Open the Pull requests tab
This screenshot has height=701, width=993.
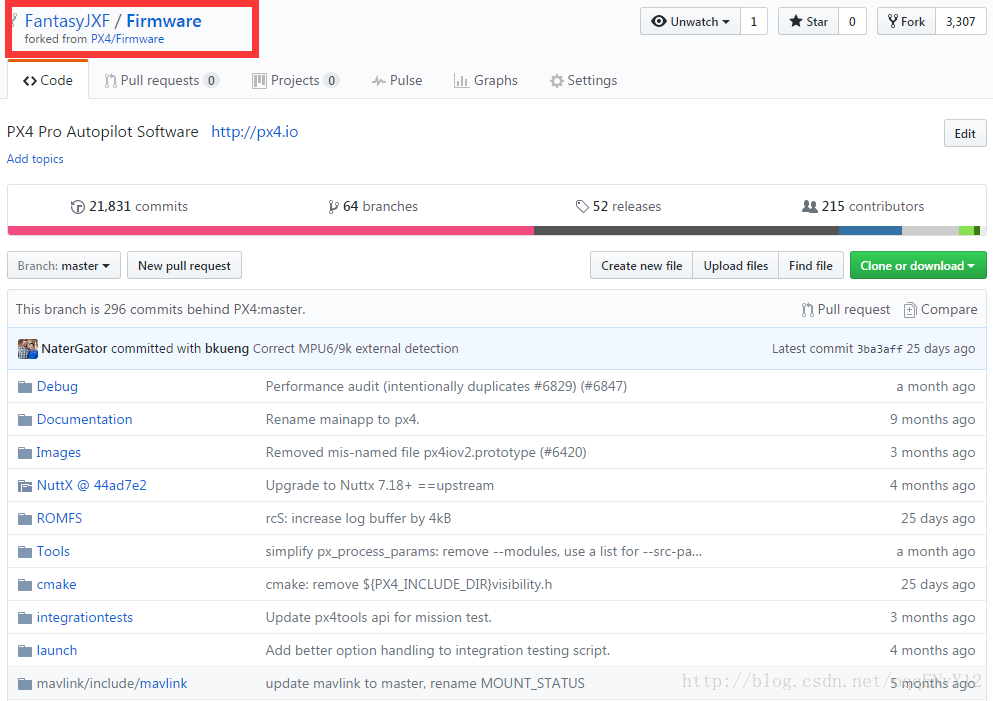pos(161,80)
